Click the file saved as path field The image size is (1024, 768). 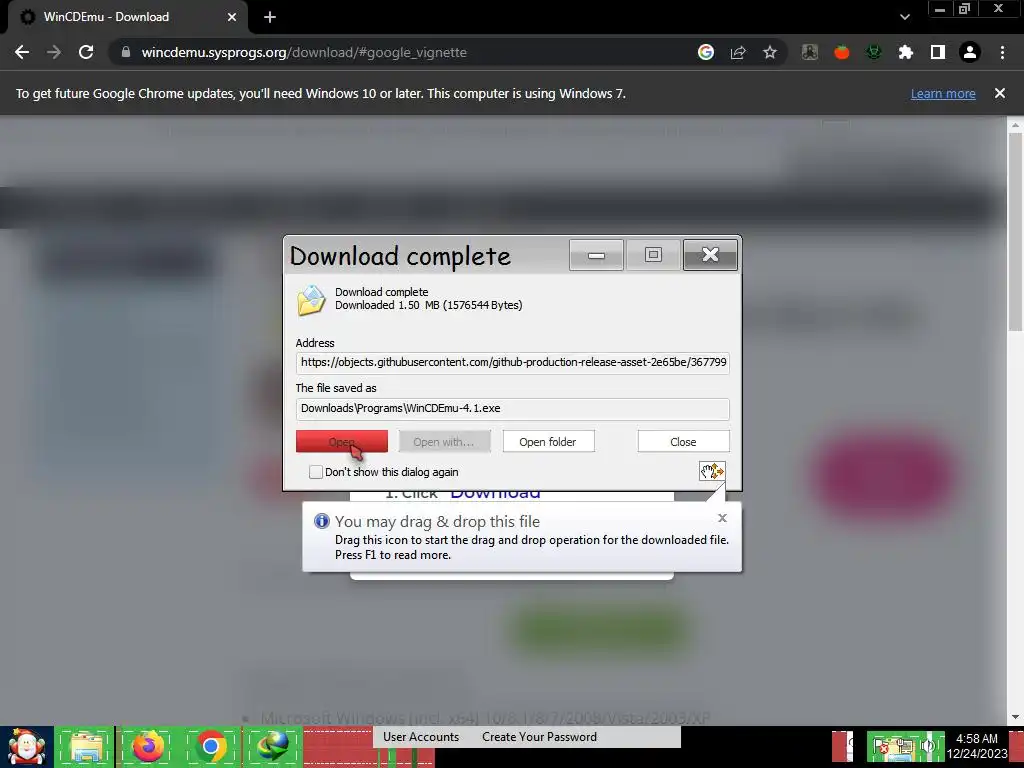pos(513,409)
